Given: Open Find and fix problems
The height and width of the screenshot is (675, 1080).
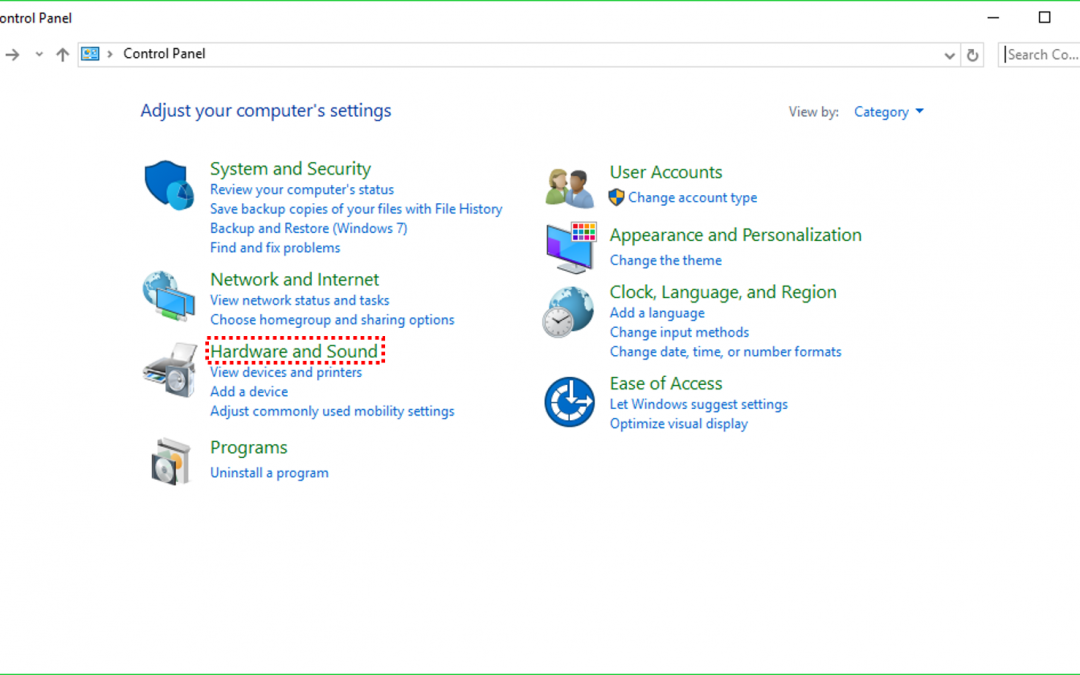Looking at the screenshot, I should [275, 247].
